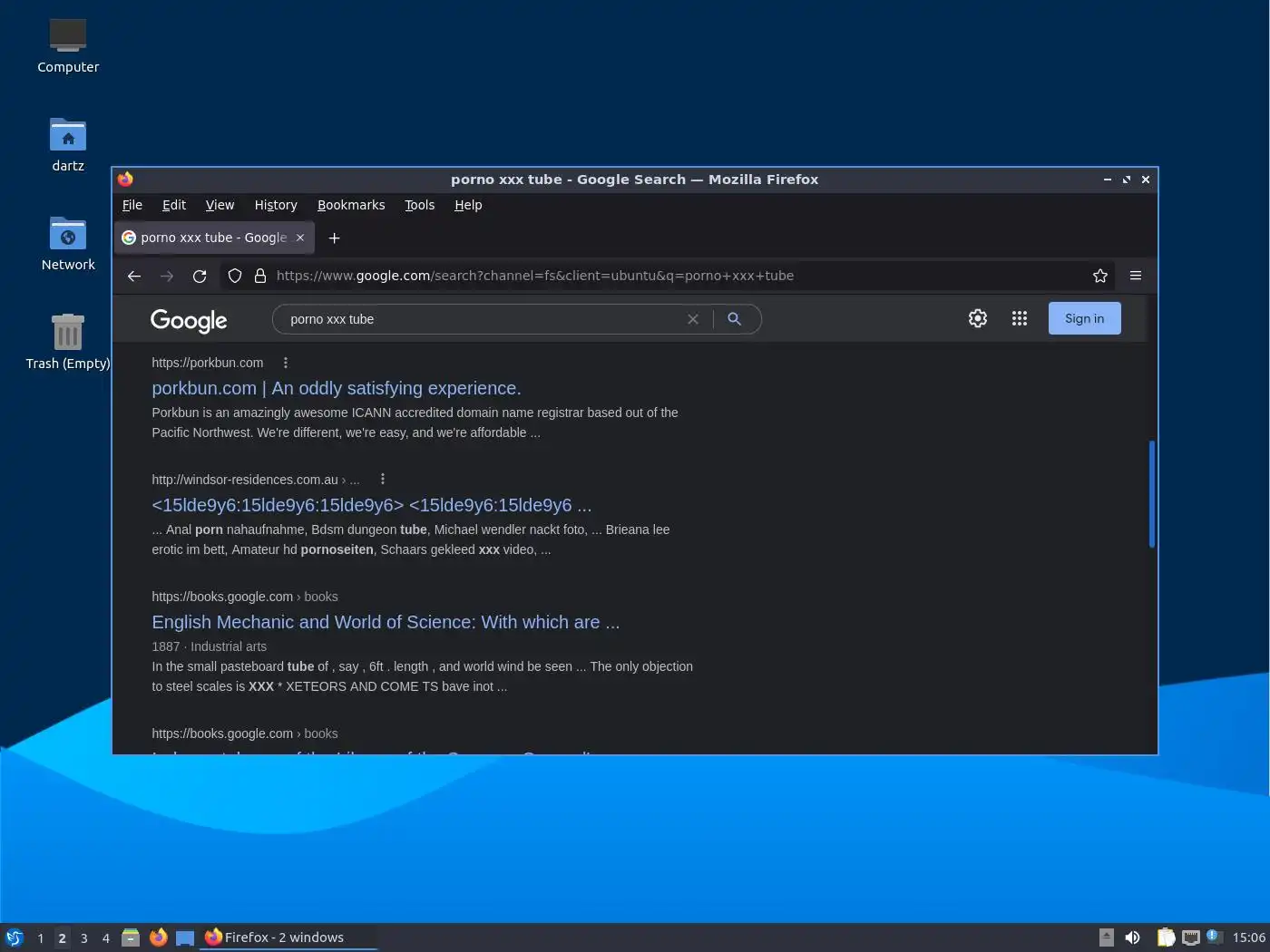Open the Trash desktop icon
This screenshot has width=1270, height=952.
click(68, 342)
